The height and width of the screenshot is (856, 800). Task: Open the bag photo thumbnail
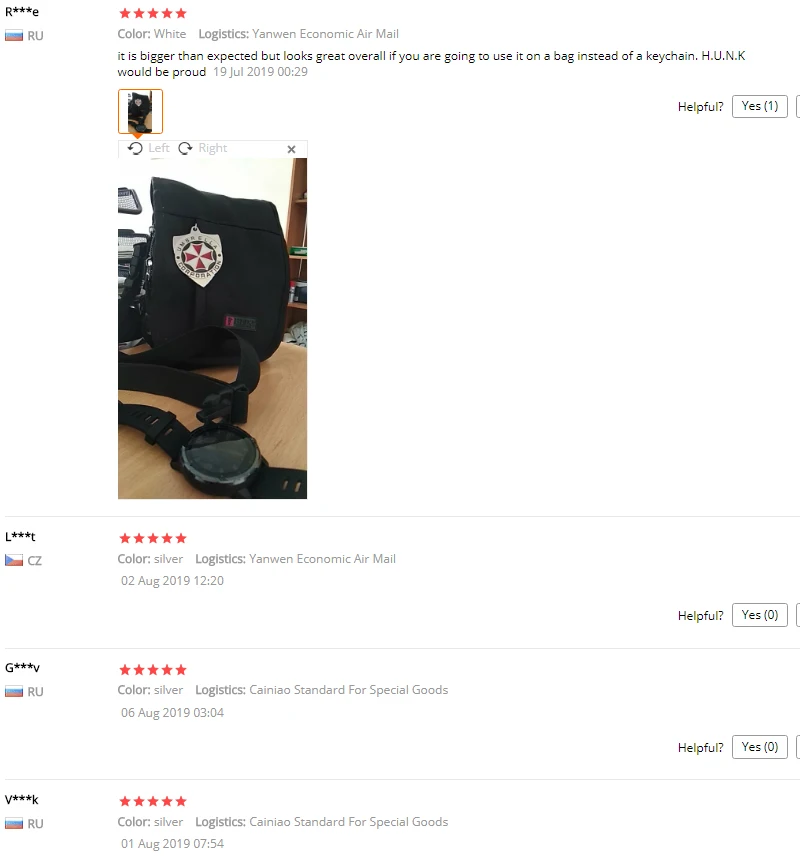(x=140, y=111)
